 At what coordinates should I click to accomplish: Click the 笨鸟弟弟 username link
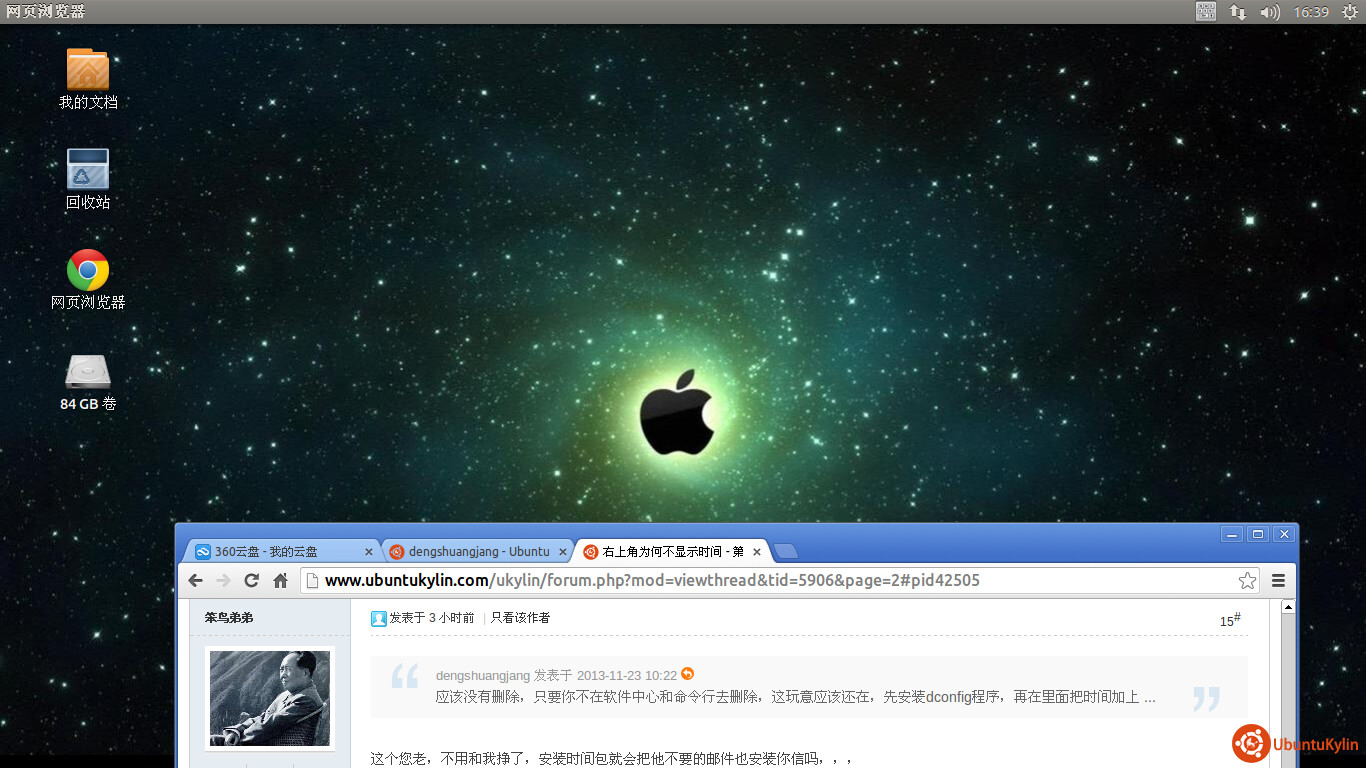click(x=229, y=618)
